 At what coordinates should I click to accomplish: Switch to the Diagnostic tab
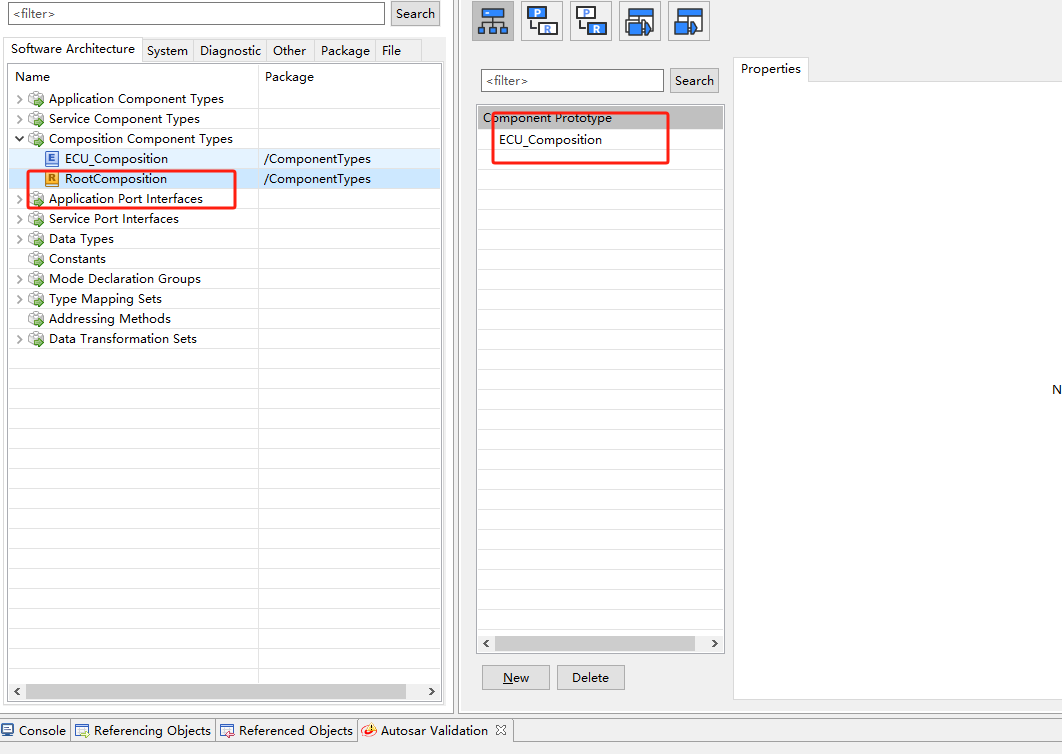coord(230,50)
